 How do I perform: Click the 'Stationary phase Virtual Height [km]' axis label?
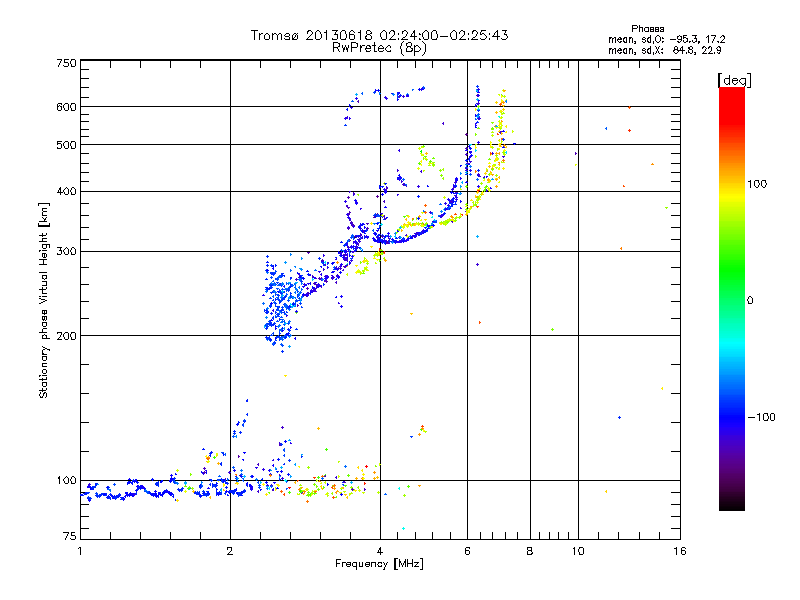coord(44,300)
